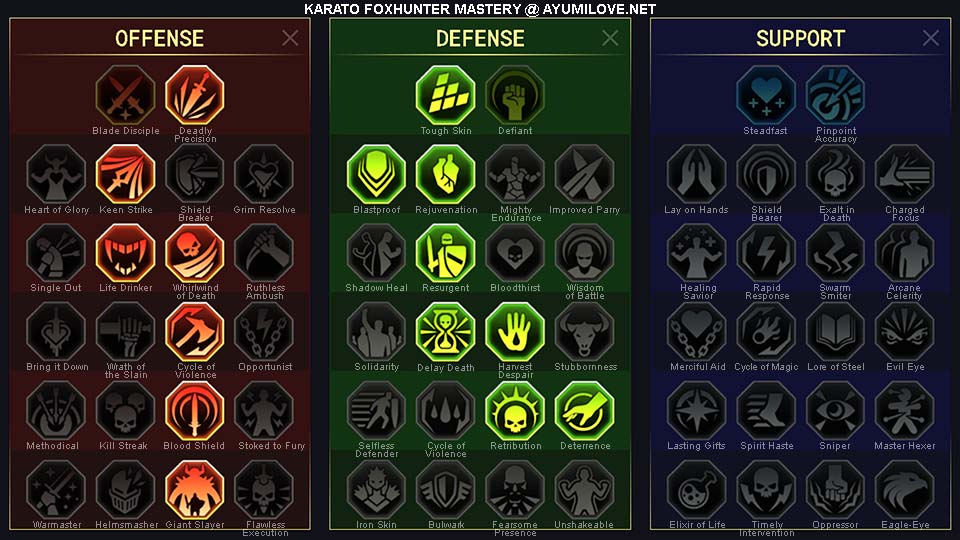Viewport: 960px width, 540px height.
Task: Close the Support mastery panel
Action: click(931, 38)
